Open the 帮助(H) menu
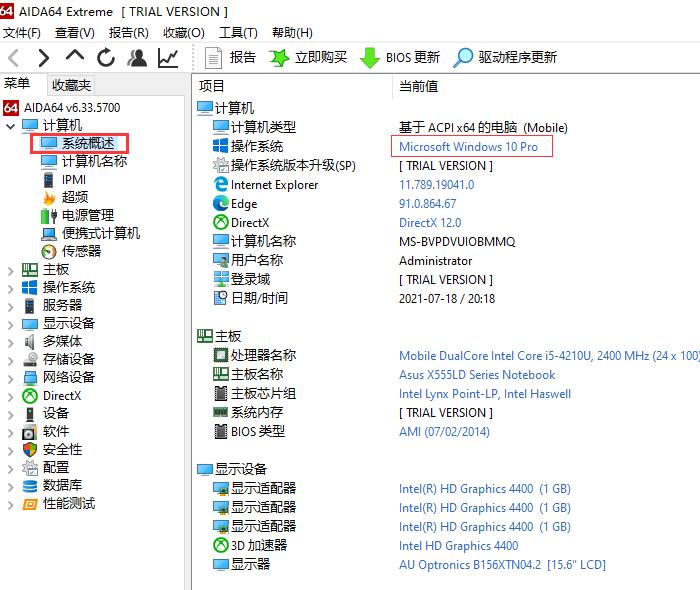The width and height of the screenshot is (700, 590). coord(292,33)
